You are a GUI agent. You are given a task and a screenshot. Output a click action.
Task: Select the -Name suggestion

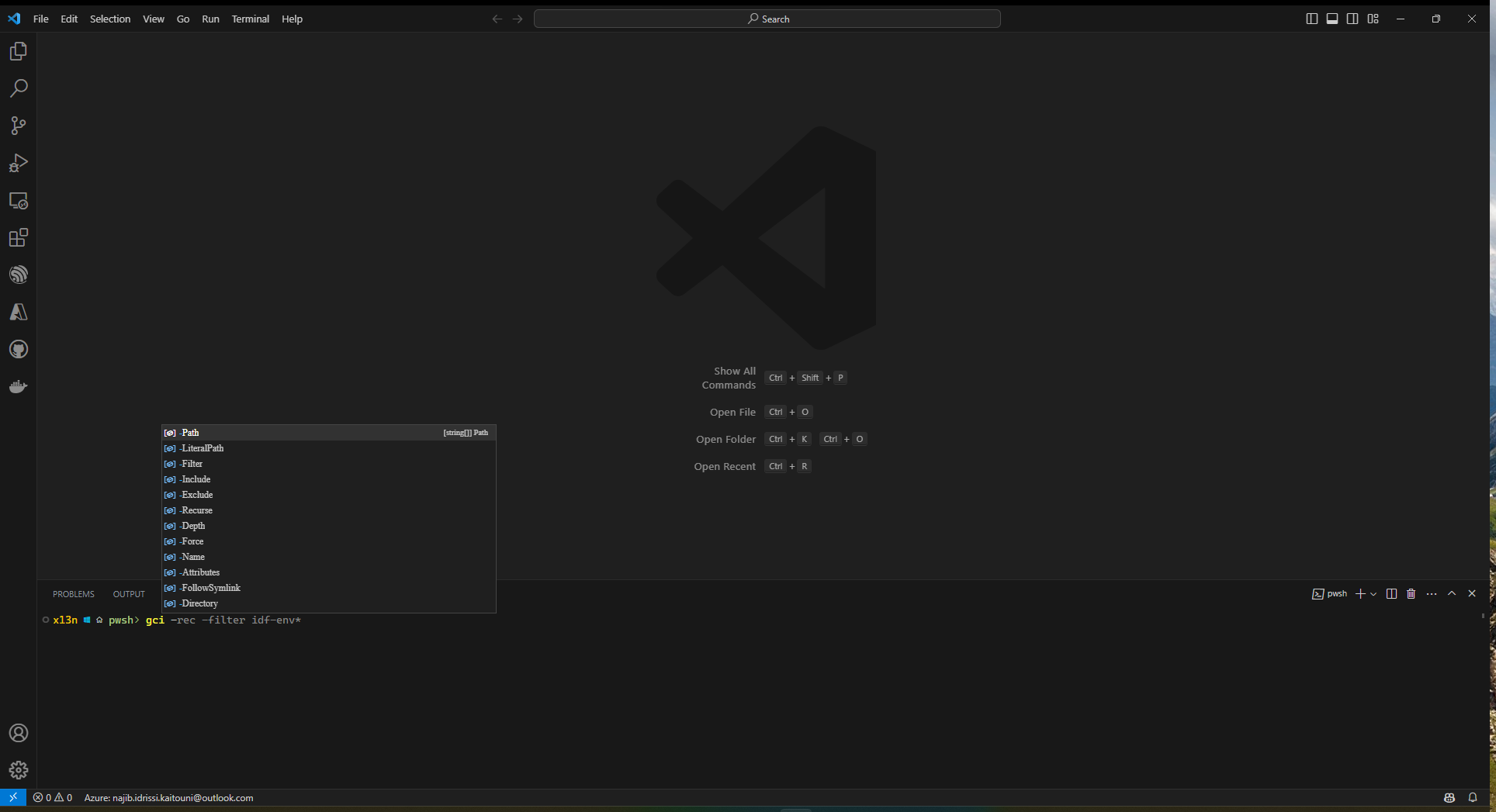329,557
